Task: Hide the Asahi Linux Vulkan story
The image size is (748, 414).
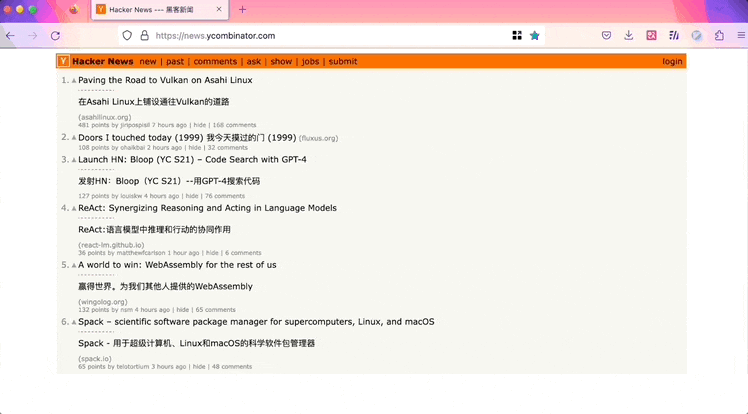Action: [x=200, y=125]
